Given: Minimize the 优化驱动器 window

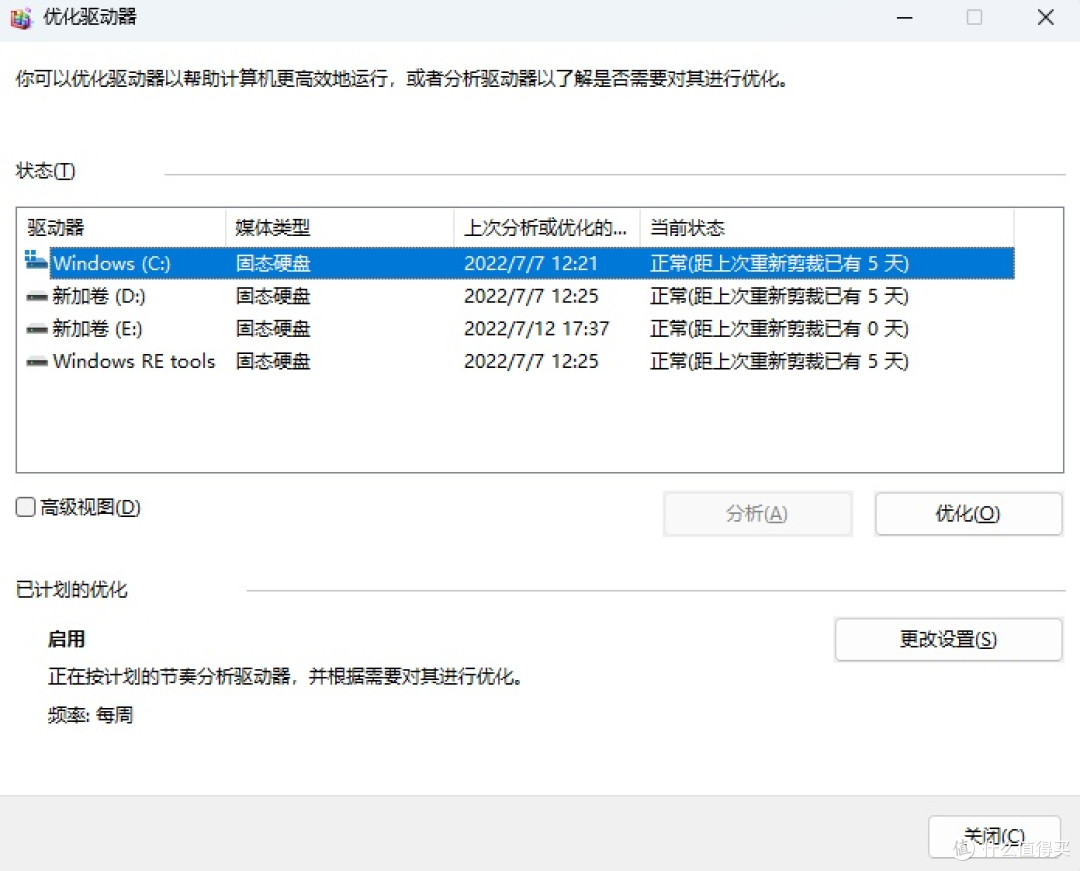Looking at the screenshot, I should pyautogui.click(x=904, y=18).
